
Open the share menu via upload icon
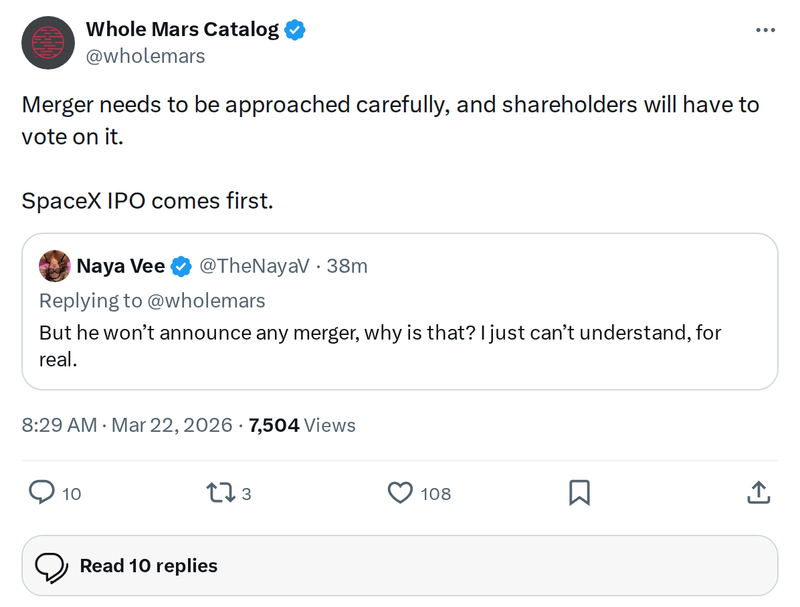tap(758, 492)
